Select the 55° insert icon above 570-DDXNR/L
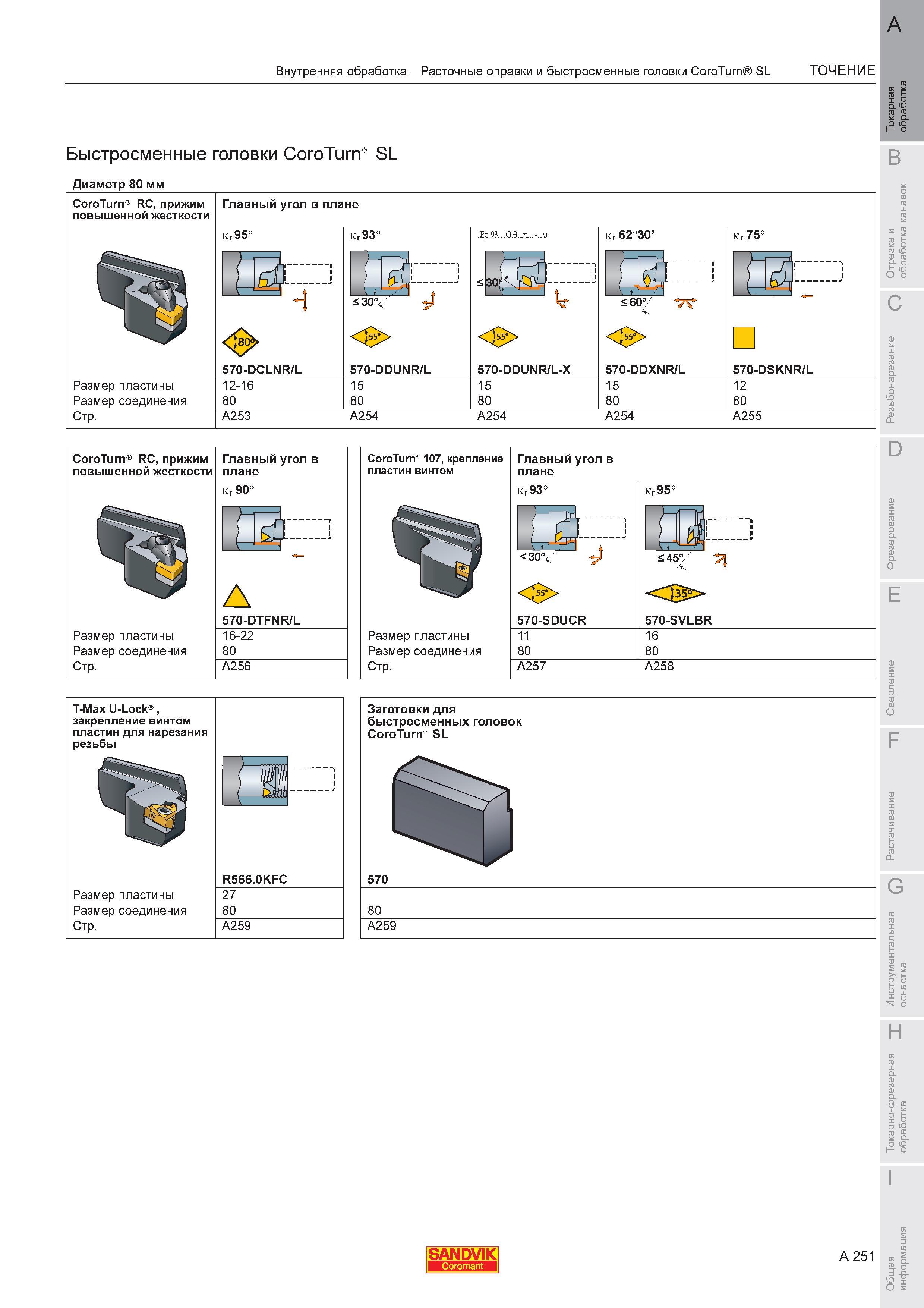 coord(626,337)
